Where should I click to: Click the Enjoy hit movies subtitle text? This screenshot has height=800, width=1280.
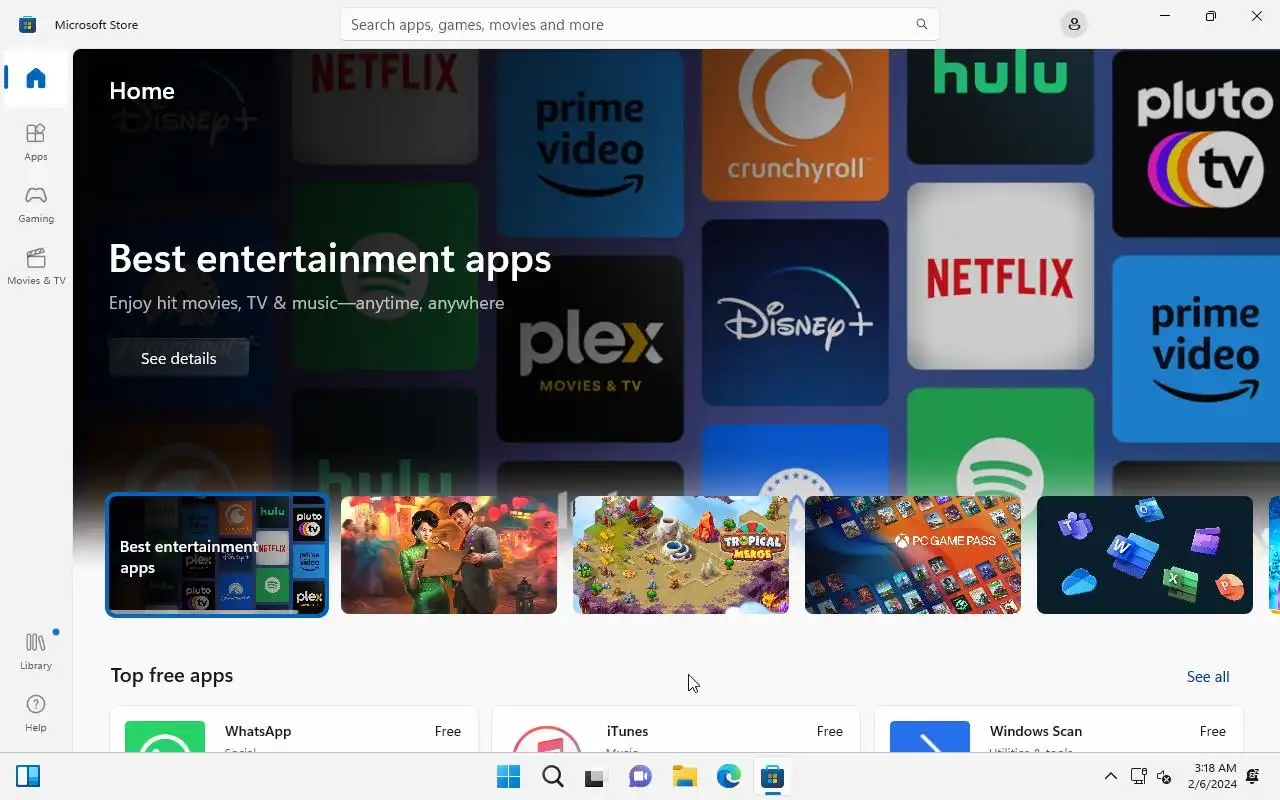pos(306,303)
